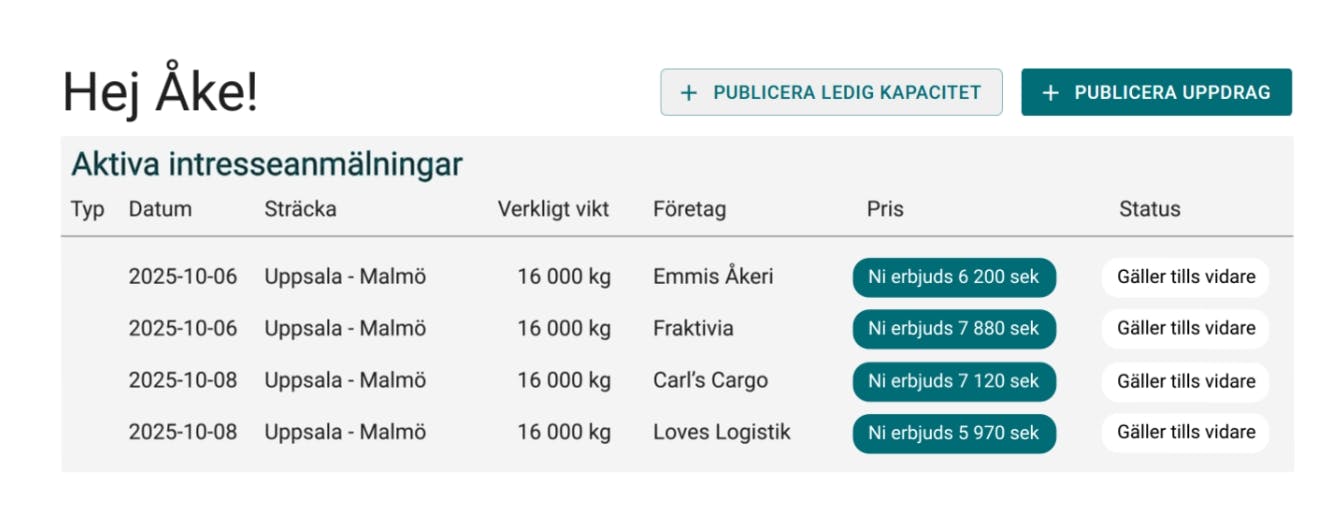The width and height of the screenshot is (1330, 516).
Task: Click the status pill for Loves Logistik
Action: (1185, 433)
